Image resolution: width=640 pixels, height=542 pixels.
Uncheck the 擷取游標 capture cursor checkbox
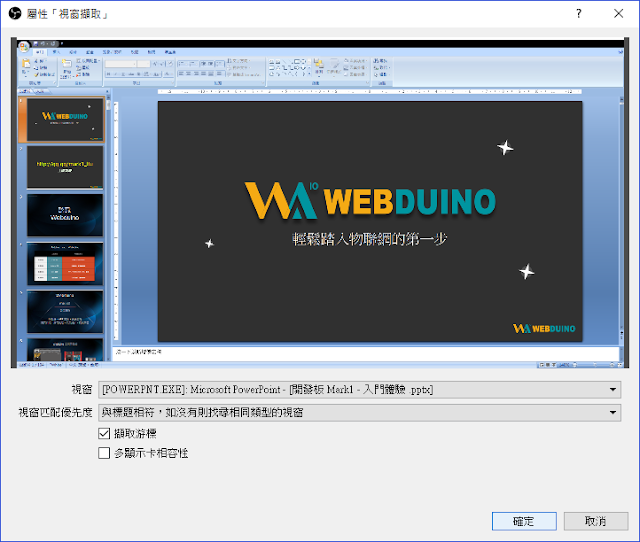pos(104,433)
